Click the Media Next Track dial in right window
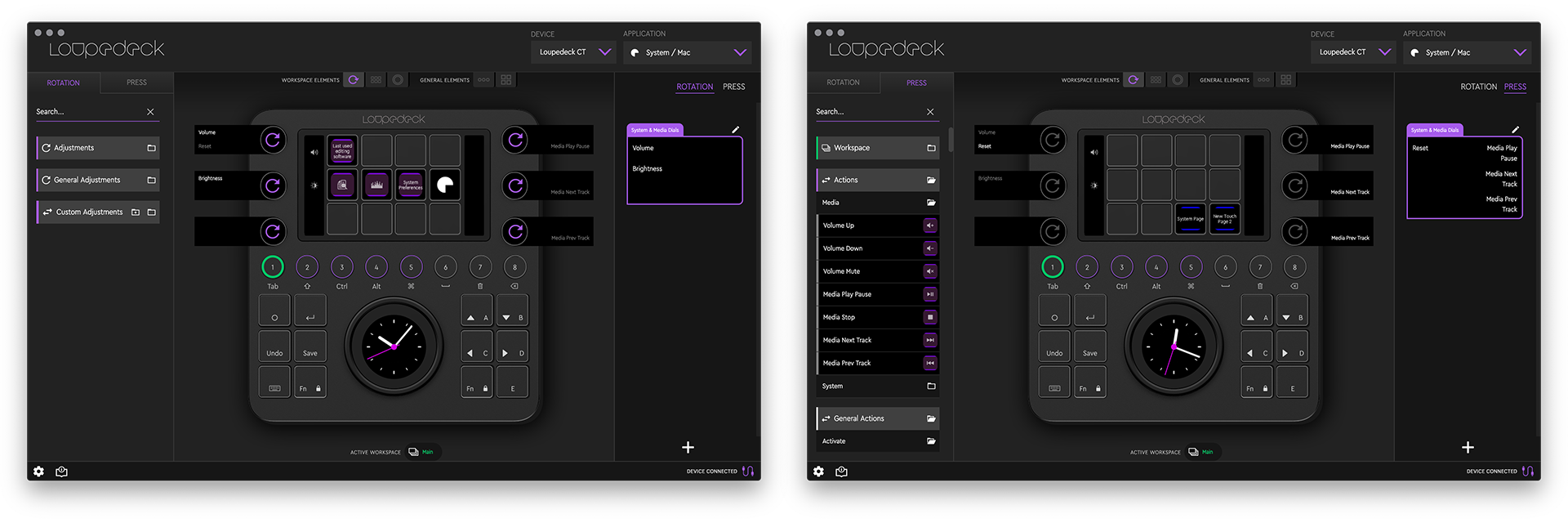The width and height of the screenshot is (1568, 523). (x=1295, y=186)
